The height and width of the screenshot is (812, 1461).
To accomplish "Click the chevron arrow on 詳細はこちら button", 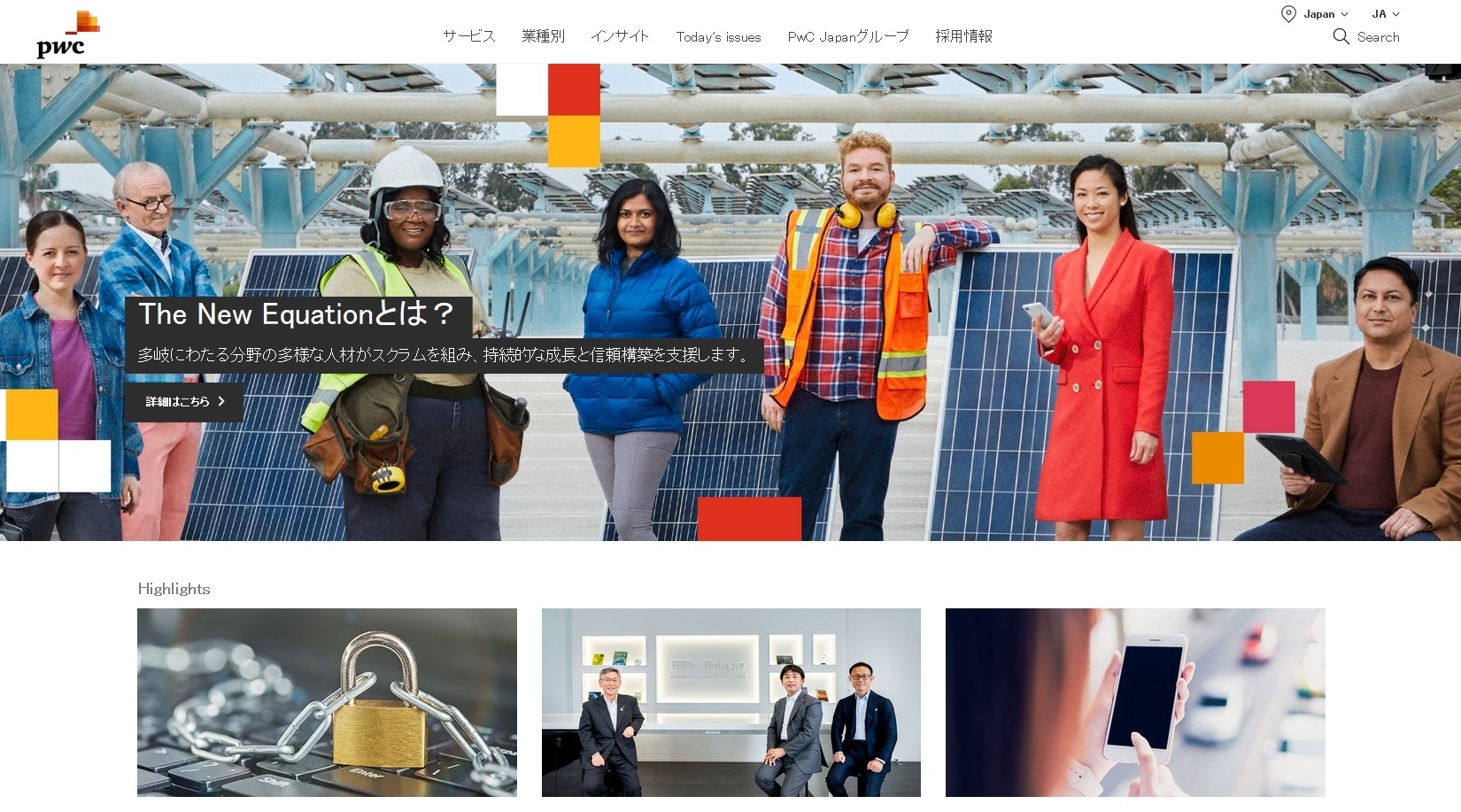I will point(221,401).
